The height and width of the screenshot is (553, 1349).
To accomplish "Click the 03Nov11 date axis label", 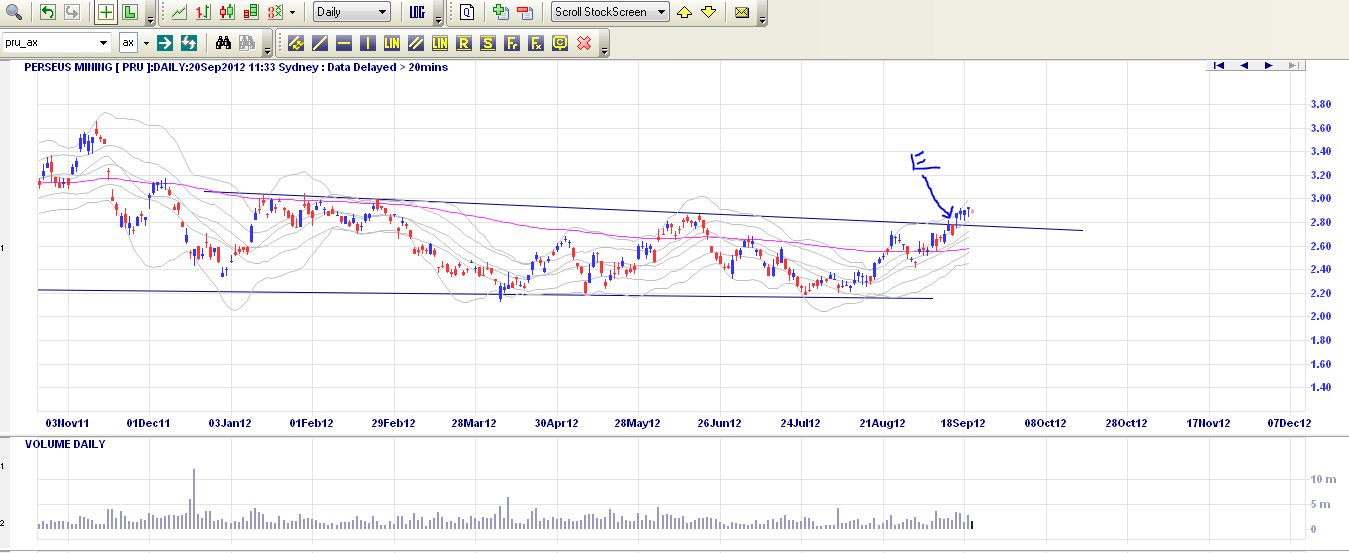I will (x=68, y=423).
